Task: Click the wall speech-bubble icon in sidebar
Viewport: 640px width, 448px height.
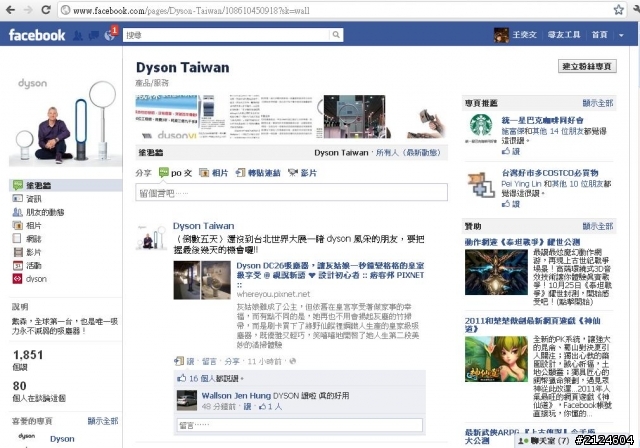Action: click(18, 185)
